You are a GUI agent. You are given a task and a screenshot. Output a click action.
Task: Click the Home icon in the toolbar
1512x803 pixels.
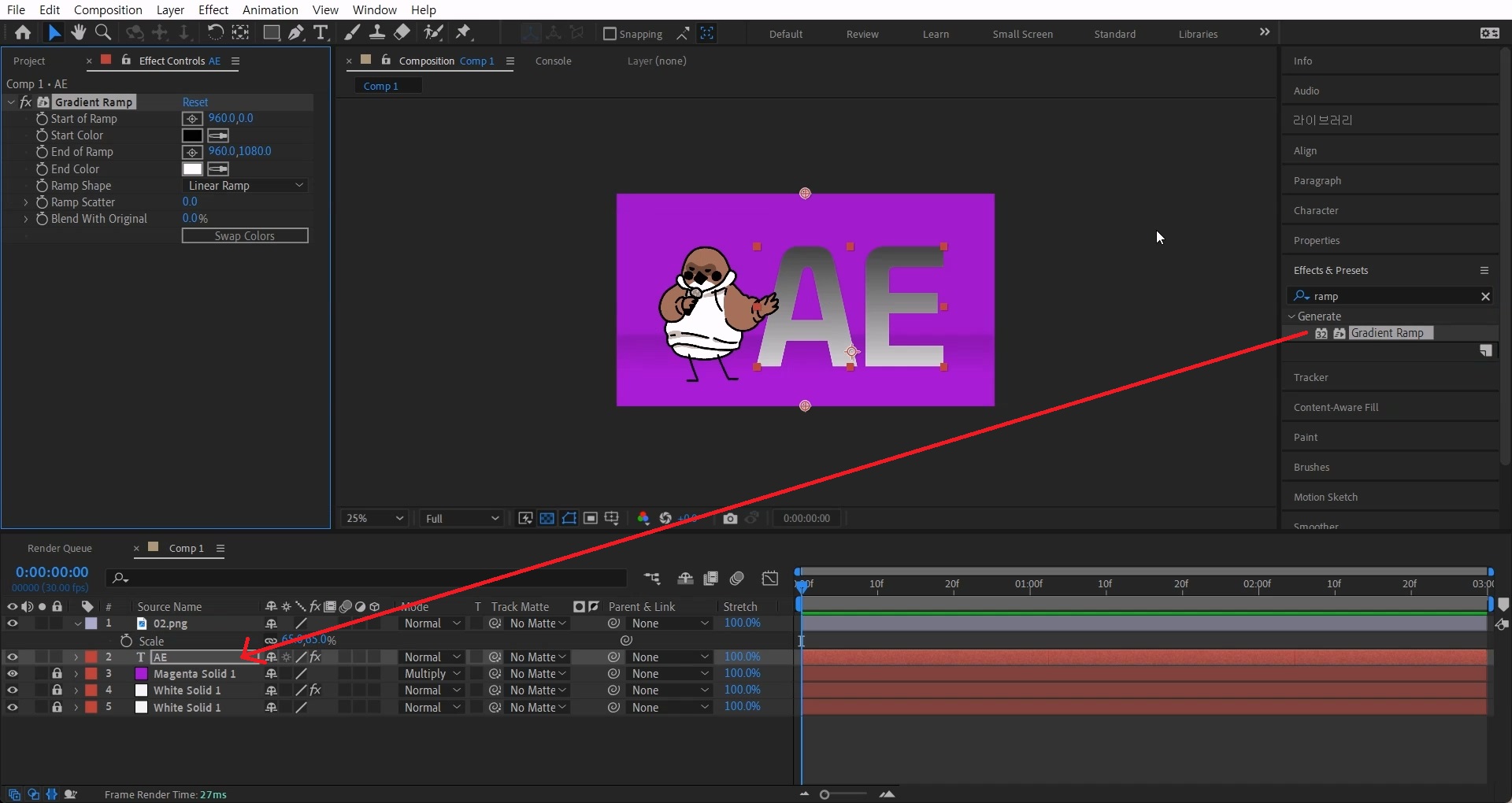[x=23, y=33]
